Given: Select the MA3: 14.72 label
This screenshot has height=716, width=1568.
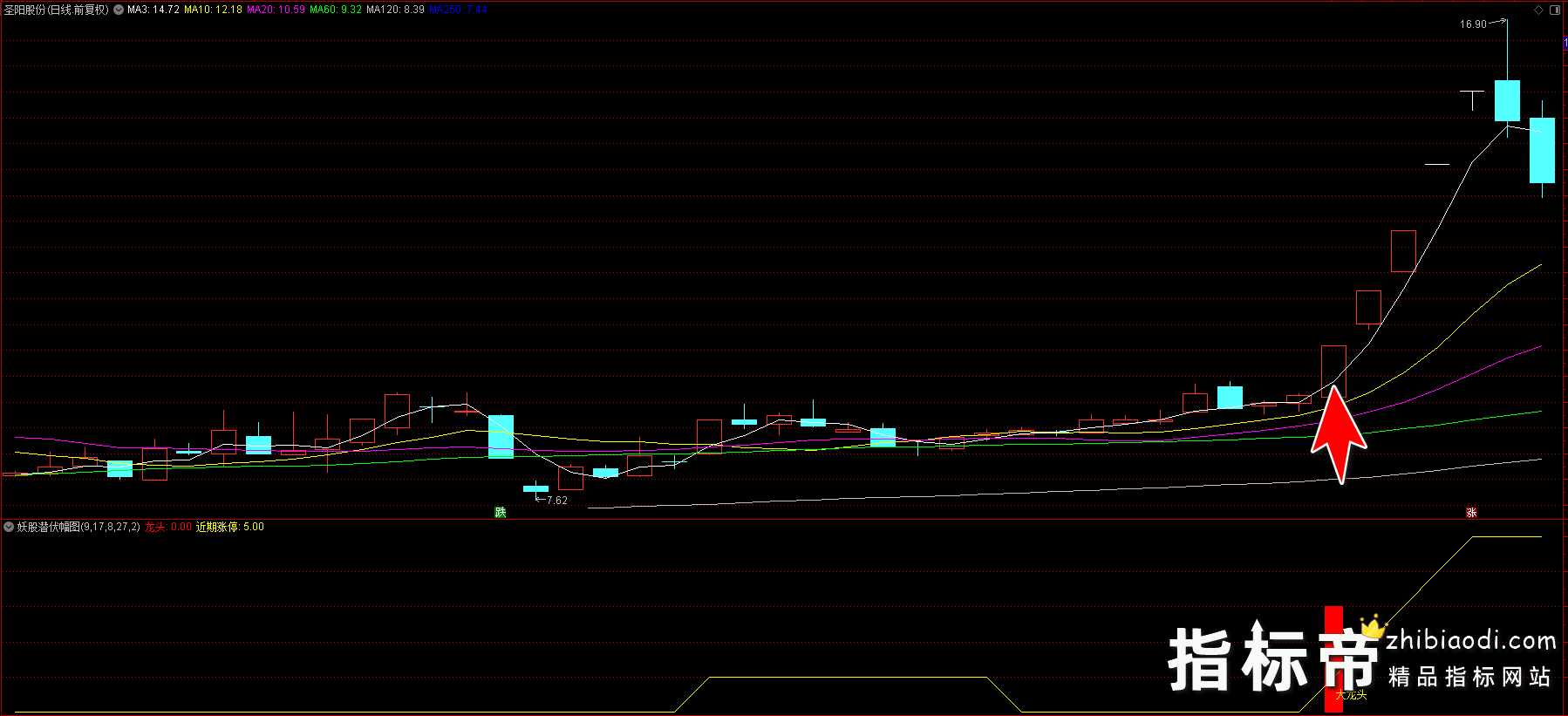Looking at the screenshot, I should [153, 10].
